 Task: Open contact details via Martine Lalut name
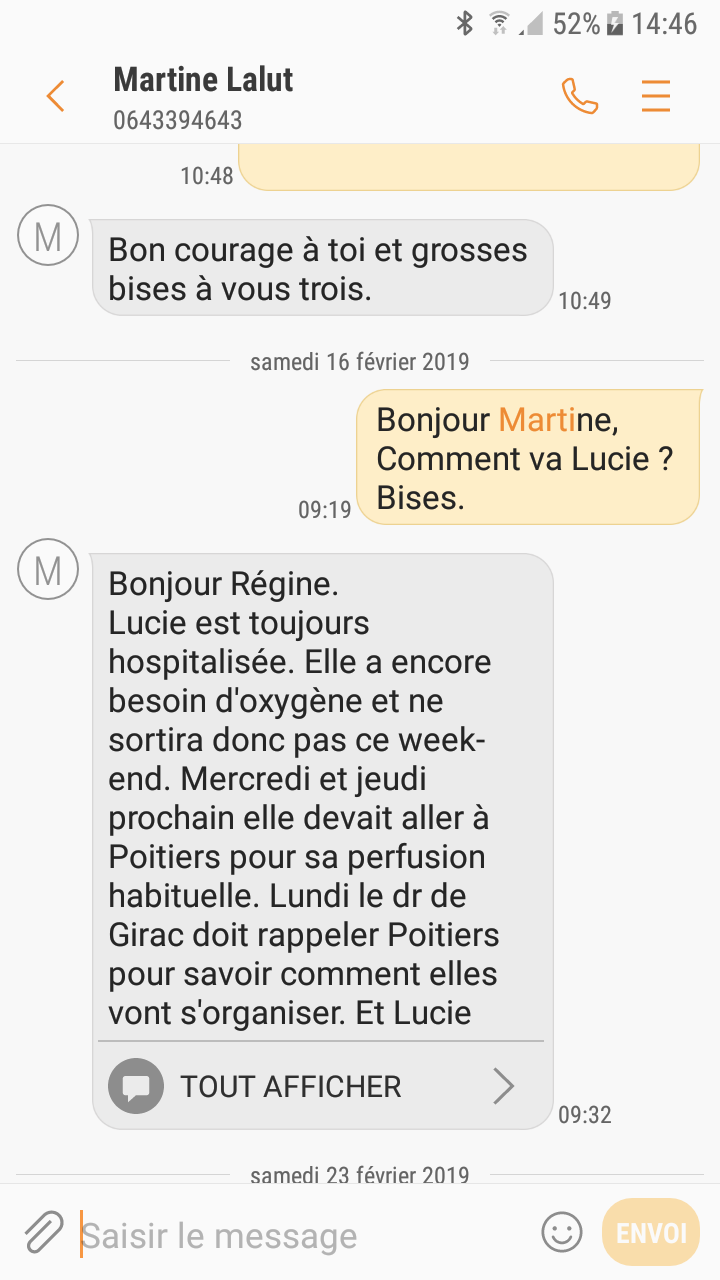pos(203,80)
